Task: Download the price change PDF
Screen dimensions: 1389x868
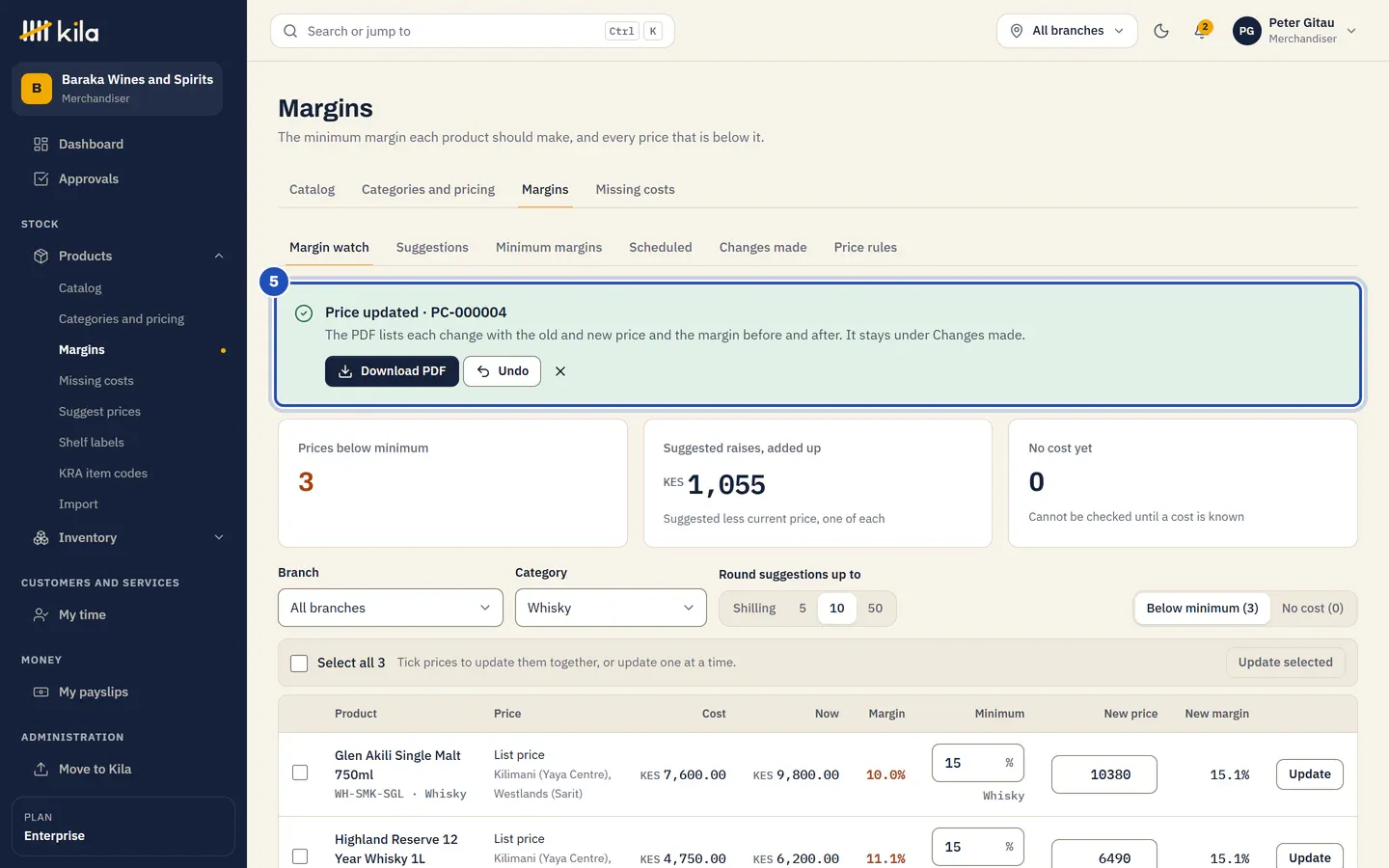Action: point(392,371)
